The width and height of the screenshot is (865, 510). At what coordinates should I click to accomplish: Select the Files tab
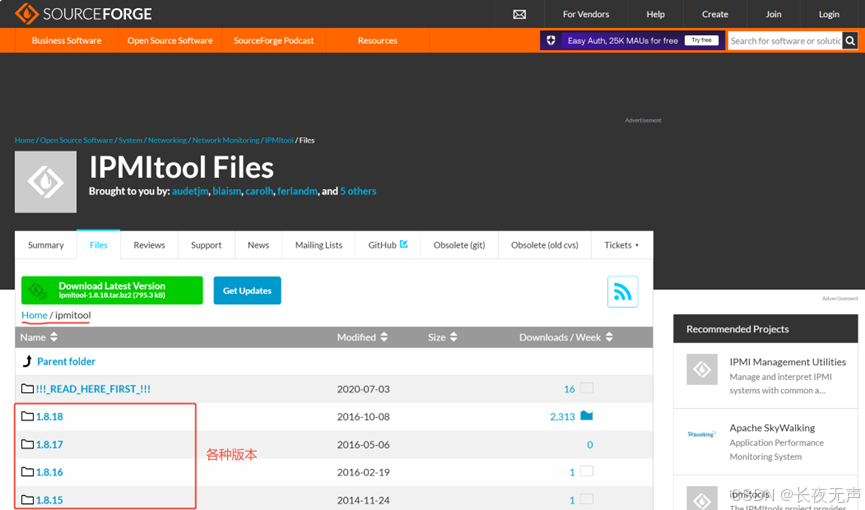tap(99, 245)
